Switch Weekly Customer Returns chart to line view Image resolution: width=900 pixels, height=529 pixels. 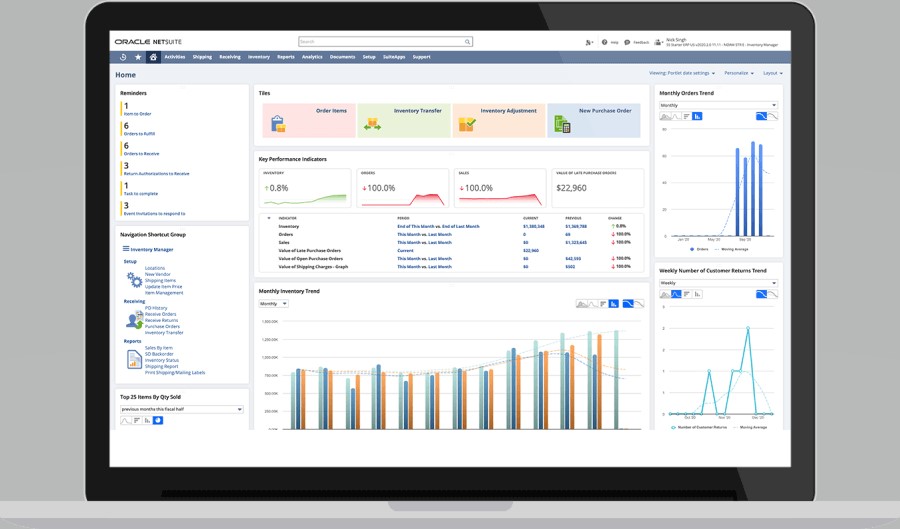click(x=676, y=294)
